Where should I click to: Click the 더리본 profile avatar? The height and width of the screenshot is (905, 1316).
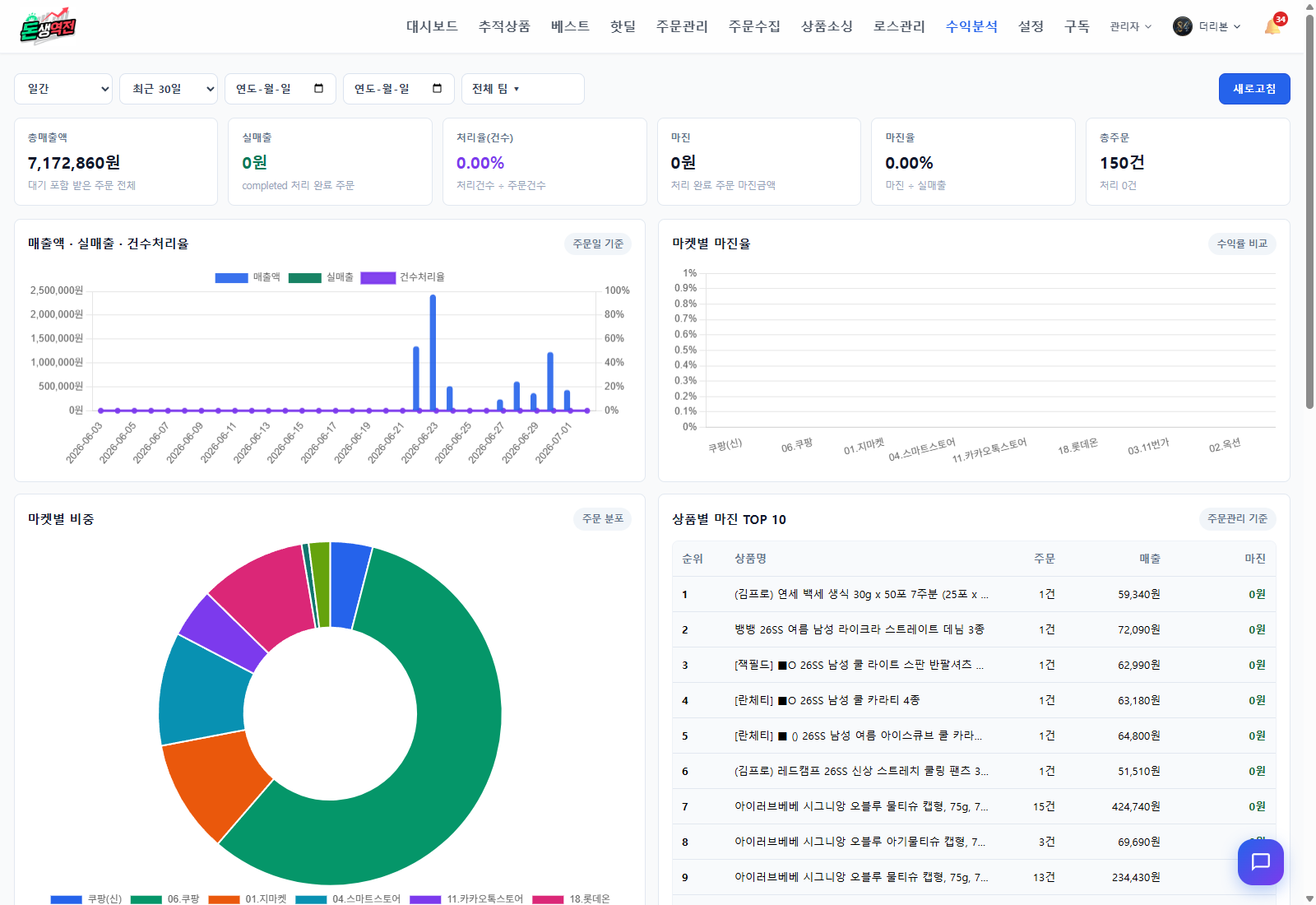[1182, 26]
